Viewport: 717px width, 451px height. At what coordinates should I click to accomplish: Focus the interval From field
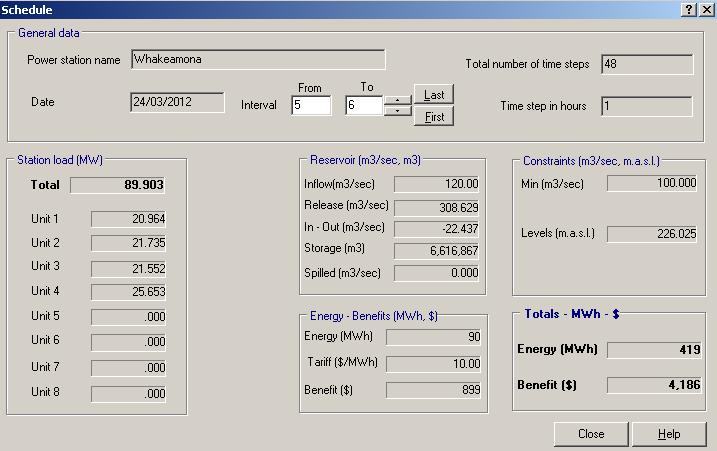click(311, 105)
